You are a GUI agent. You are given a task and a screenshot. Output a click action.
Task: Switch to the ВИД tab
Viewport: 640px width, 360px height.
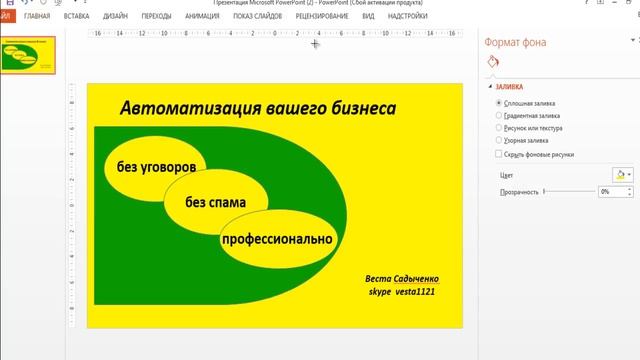coord(368,16)
